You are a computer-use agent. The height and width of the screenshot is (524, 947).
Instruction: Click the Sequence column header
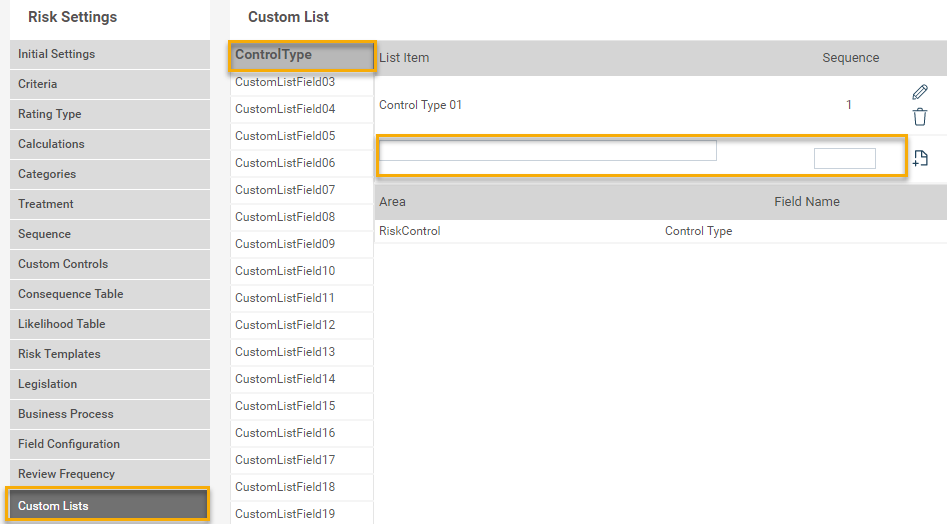coord(850,58)
